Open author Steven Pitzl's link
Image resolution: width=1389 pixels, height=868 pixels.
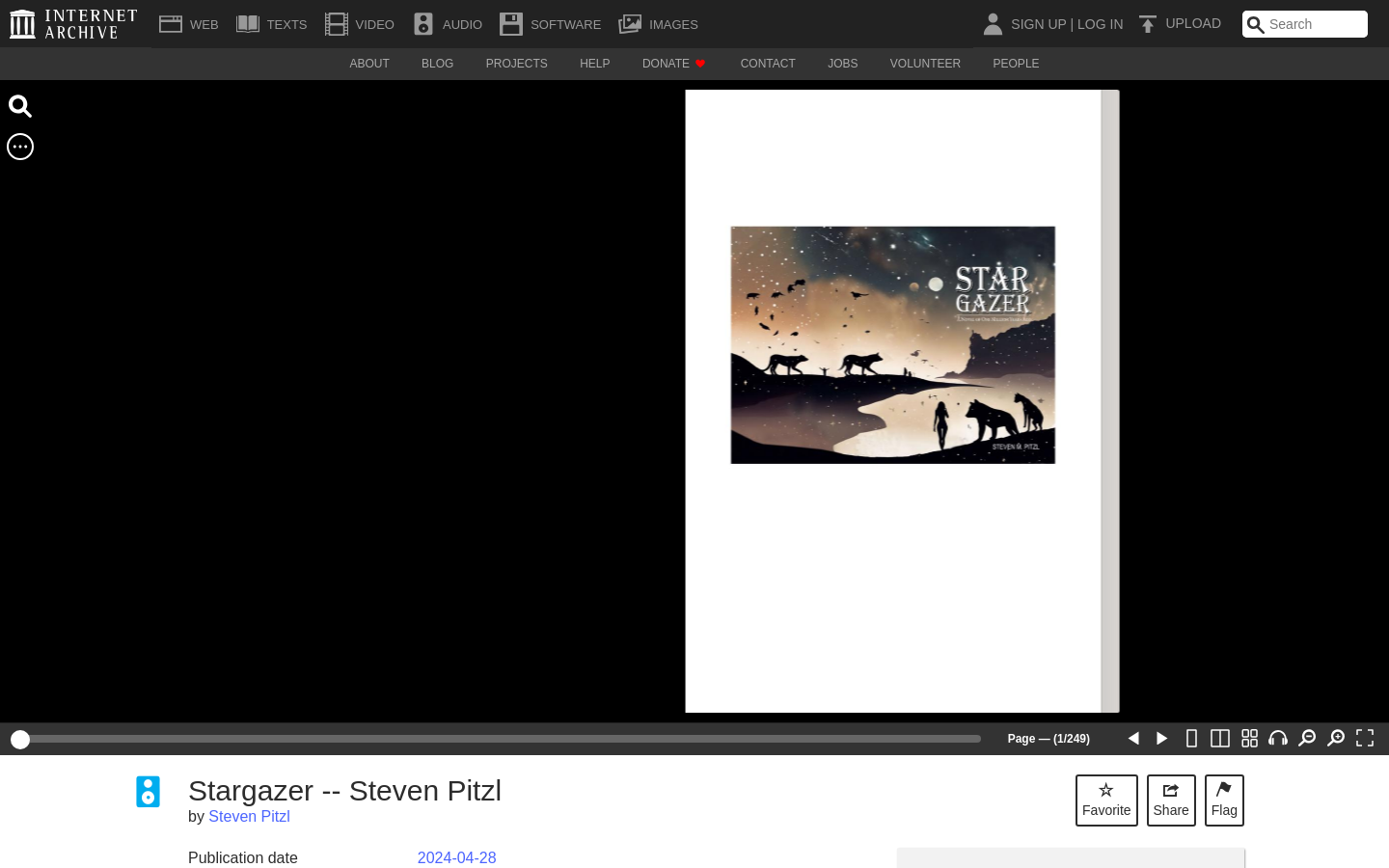[x=249, y=816]
